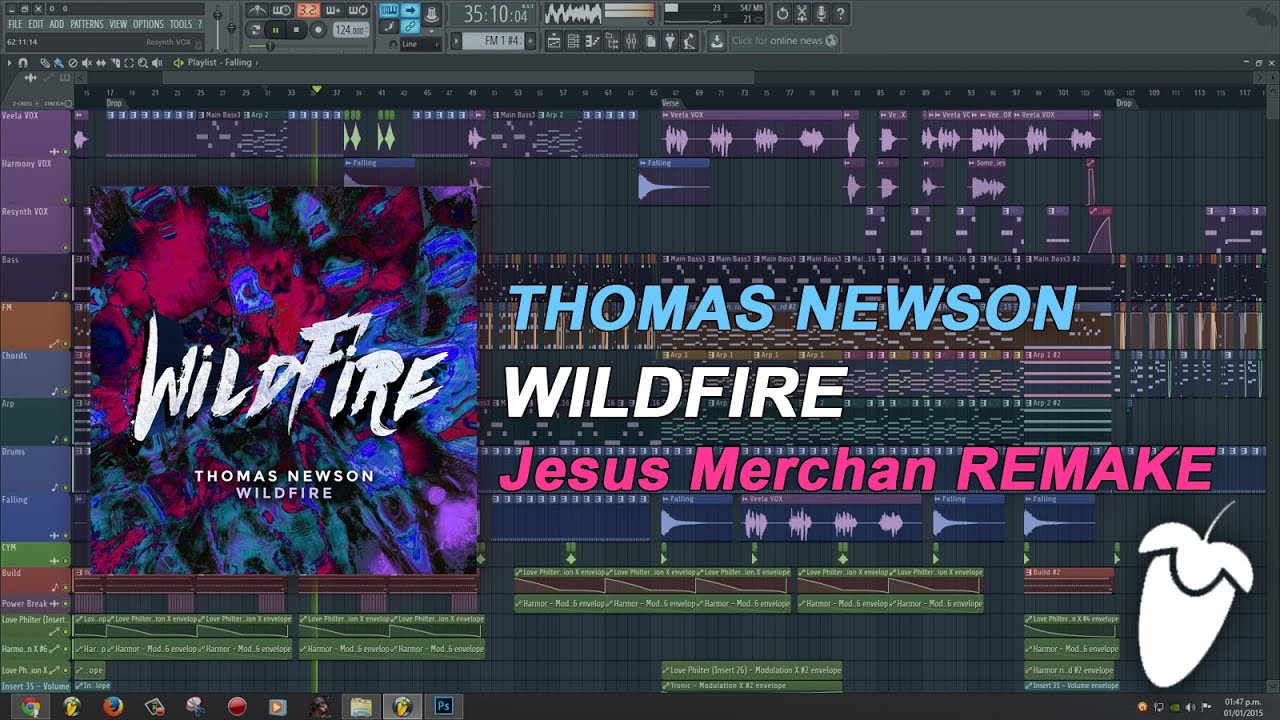The height and width of the screenshot is (720, 1280).
Task: Open the Line snap dropdown
Action: pyautogui.click(x=420, y=44)
